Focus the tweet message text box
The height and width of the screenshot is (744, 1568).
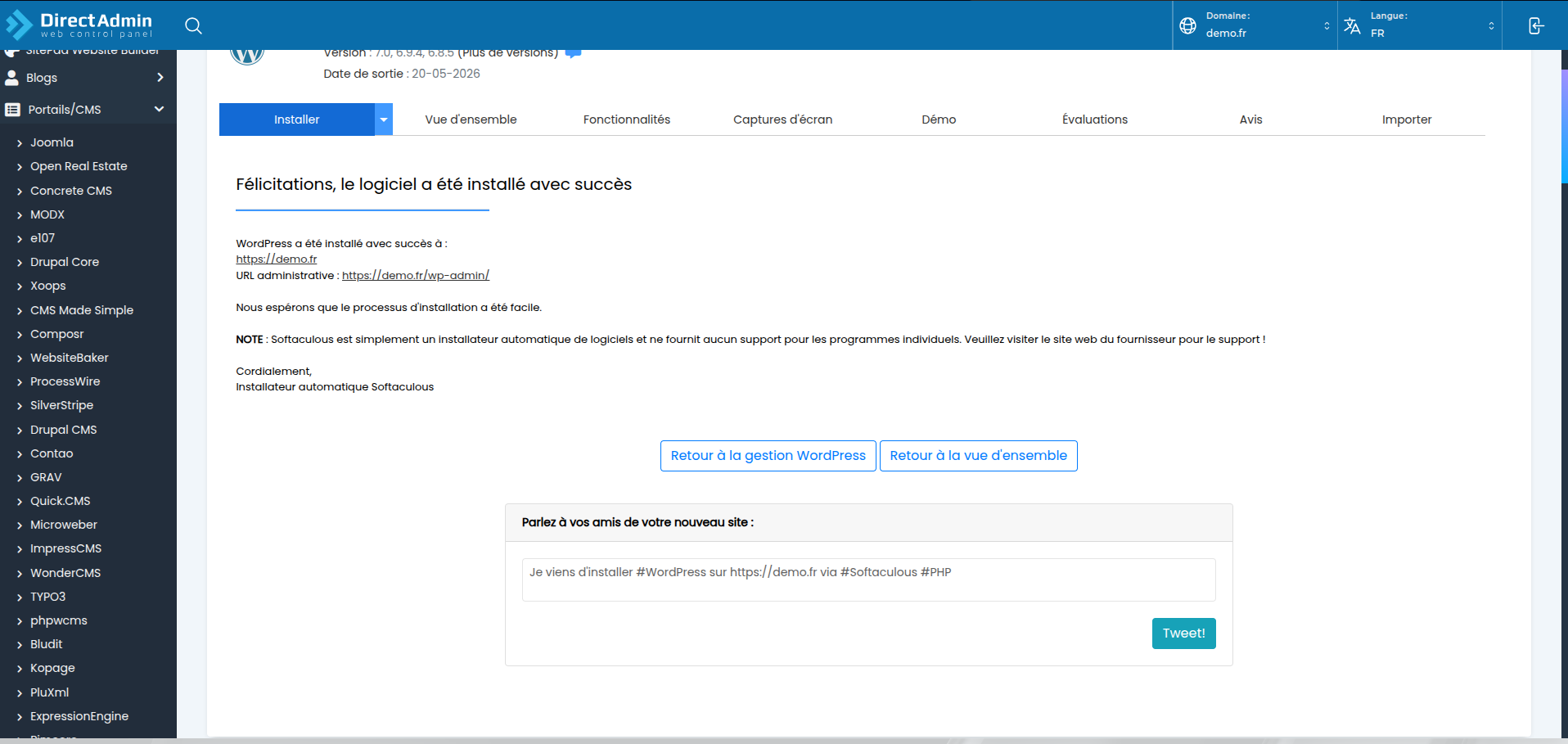[x=868, y=579]
